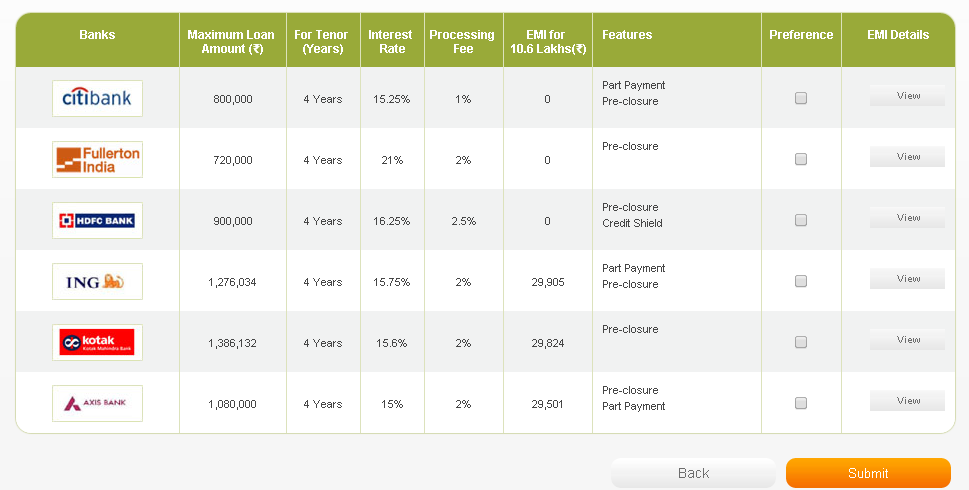
Task: Enable the ING preference checkbox
Action: tap(801, 281)
